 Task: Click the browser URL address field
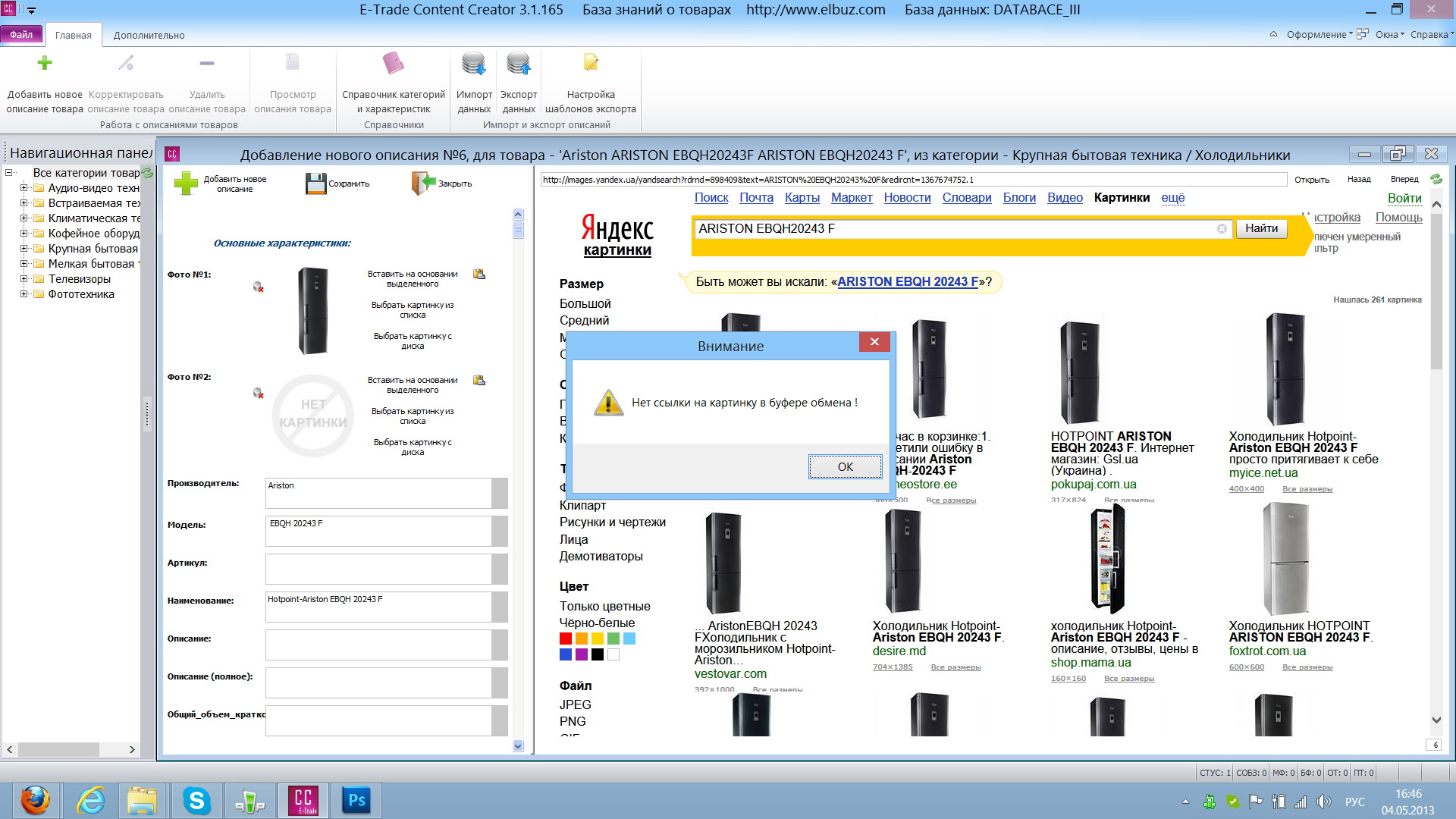[x=913, y=180]
